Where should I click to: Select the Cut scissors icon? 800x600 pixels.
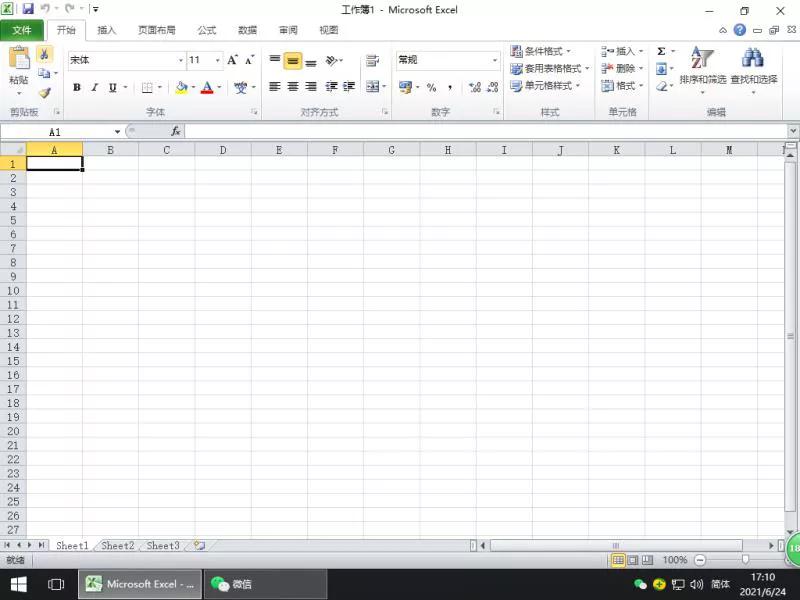(44, 54)
